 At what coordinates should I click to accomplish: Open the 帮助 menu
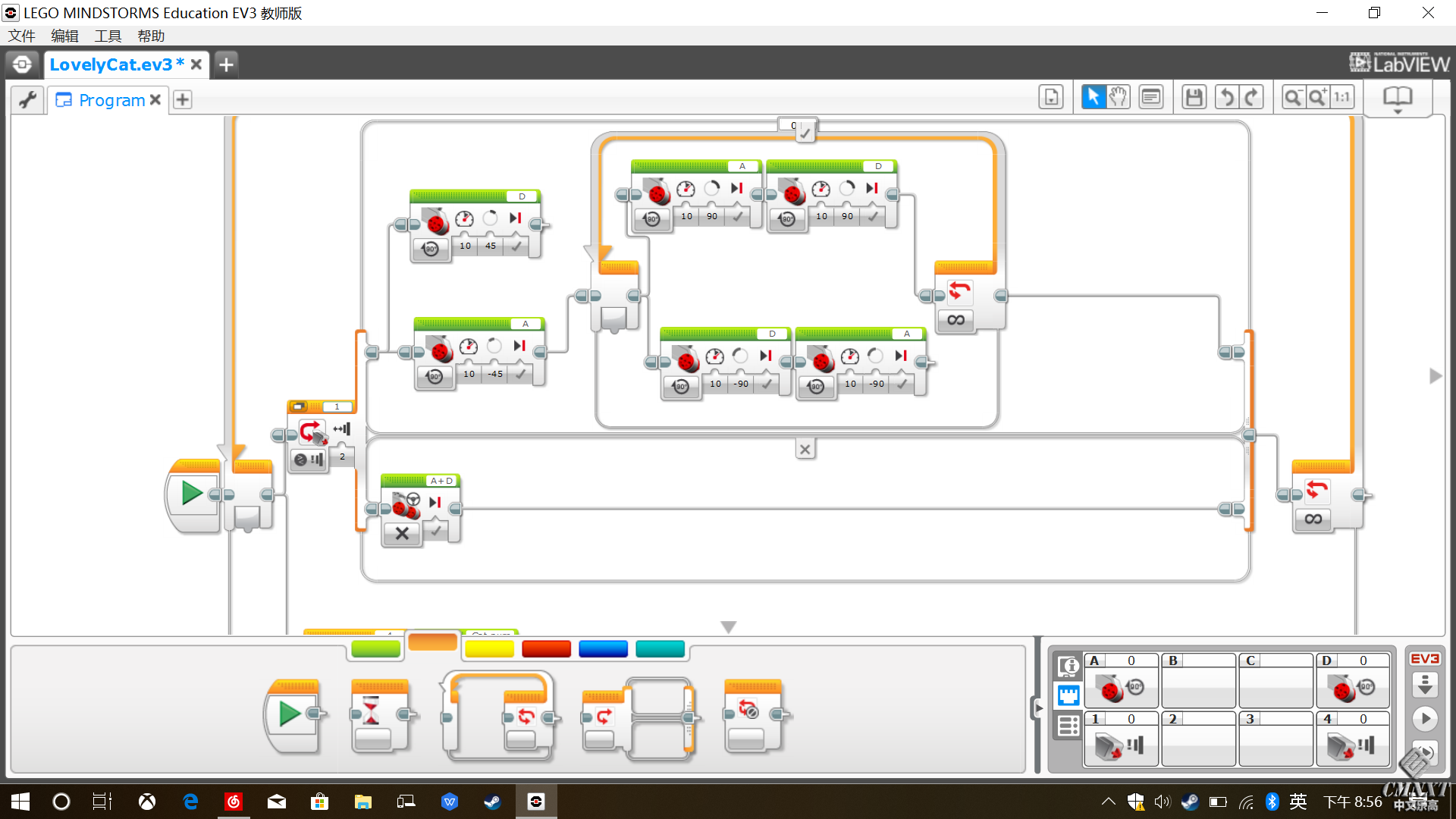tap(151, 36)
